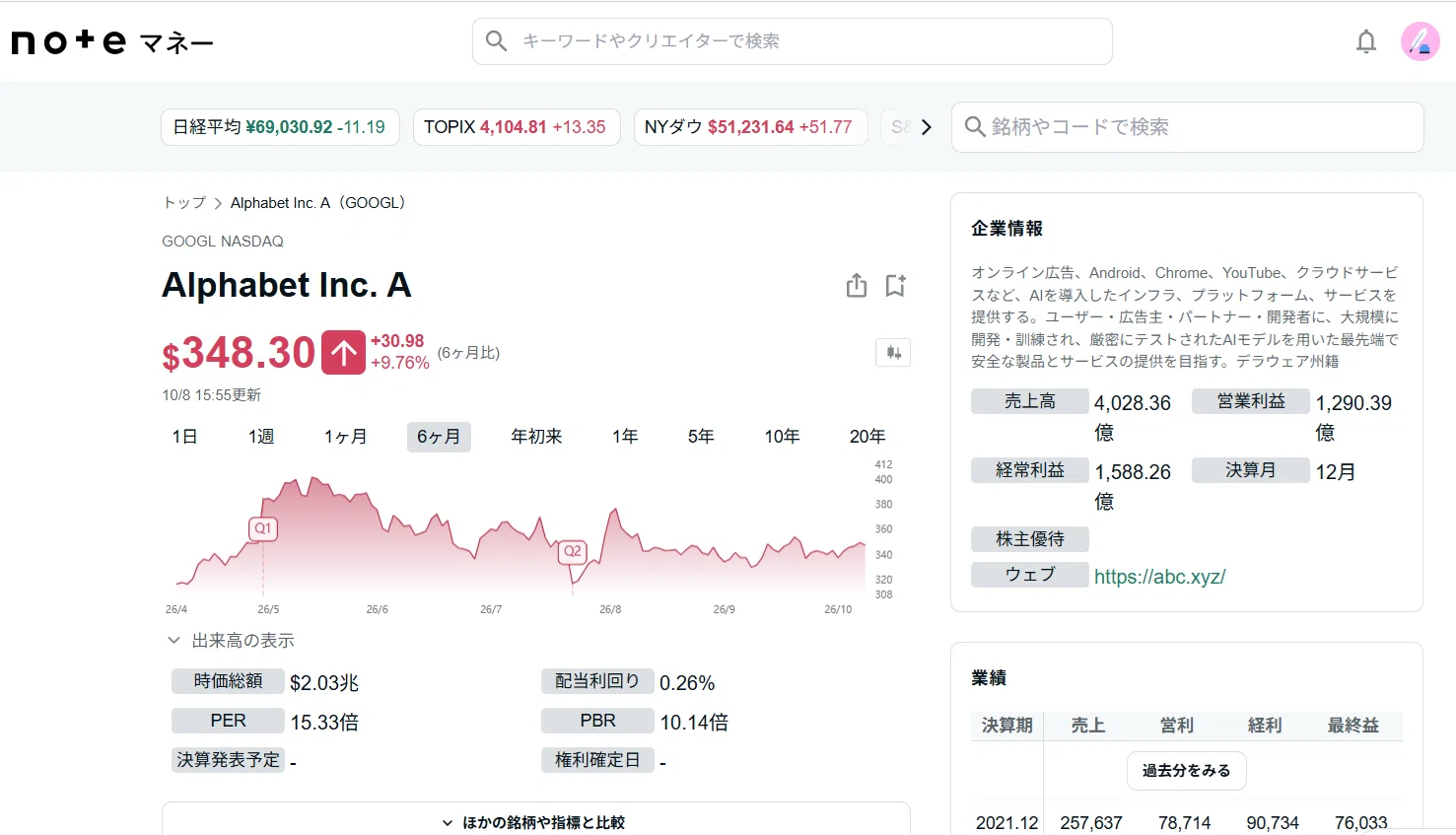
Task: Open the 日経平均 index chip
Action: 280,127
